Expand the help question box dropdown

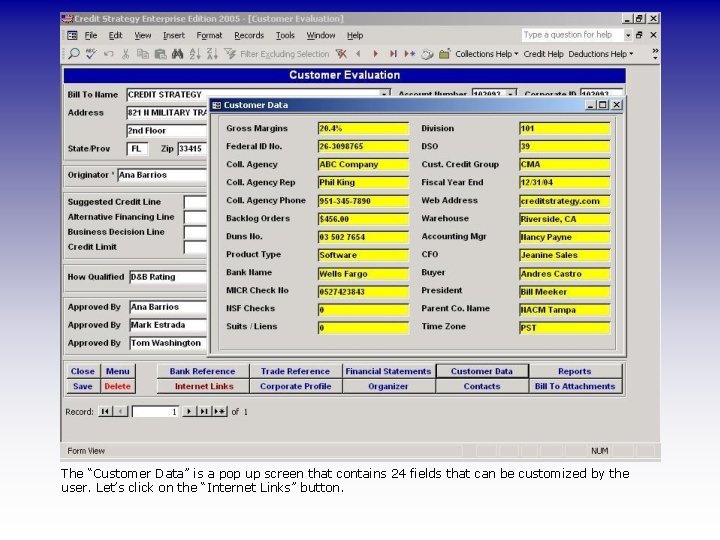tap(628, 35)
